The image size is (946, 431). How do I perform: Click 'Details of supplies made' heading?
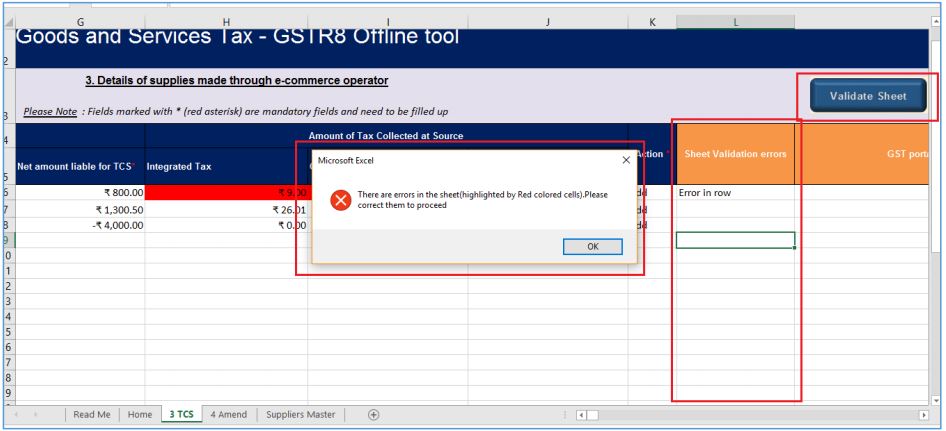point(236,80)
